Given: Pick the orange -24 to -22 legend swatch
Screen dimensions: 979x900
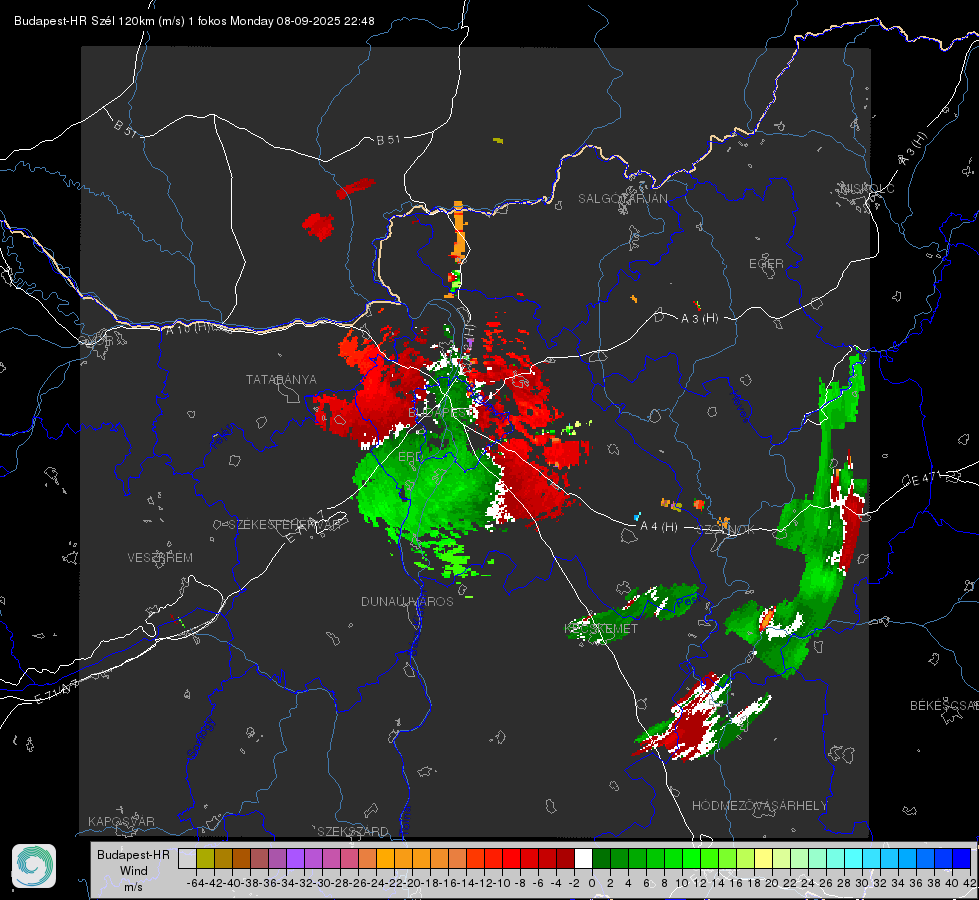Looking at the screenshot, I should click(385, 859).
